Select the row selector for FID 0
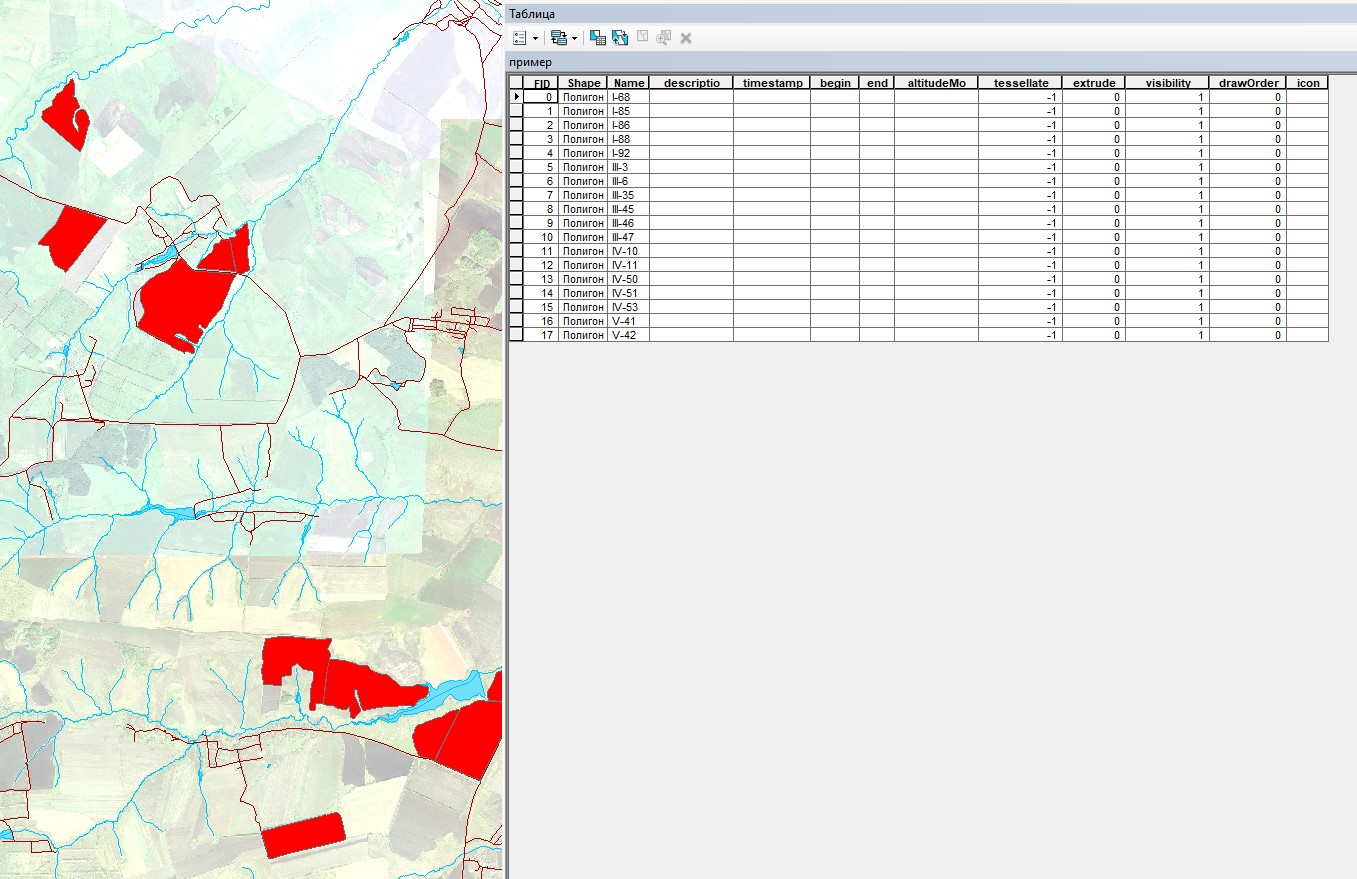1357x879 pixels. click(x=516, y=97)
